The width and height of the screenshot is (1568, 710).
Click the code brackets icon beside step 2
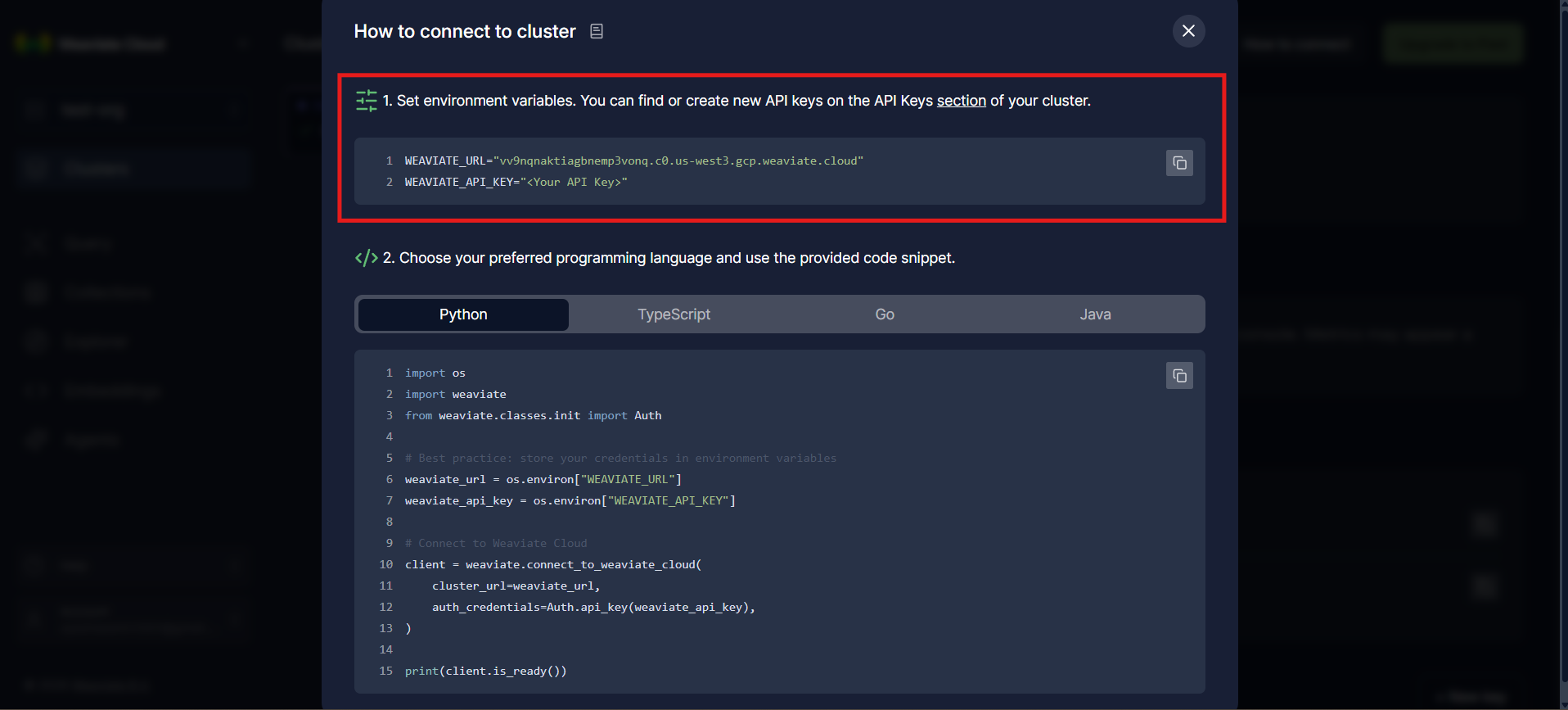pyautogui.click(x=366, y=258)
